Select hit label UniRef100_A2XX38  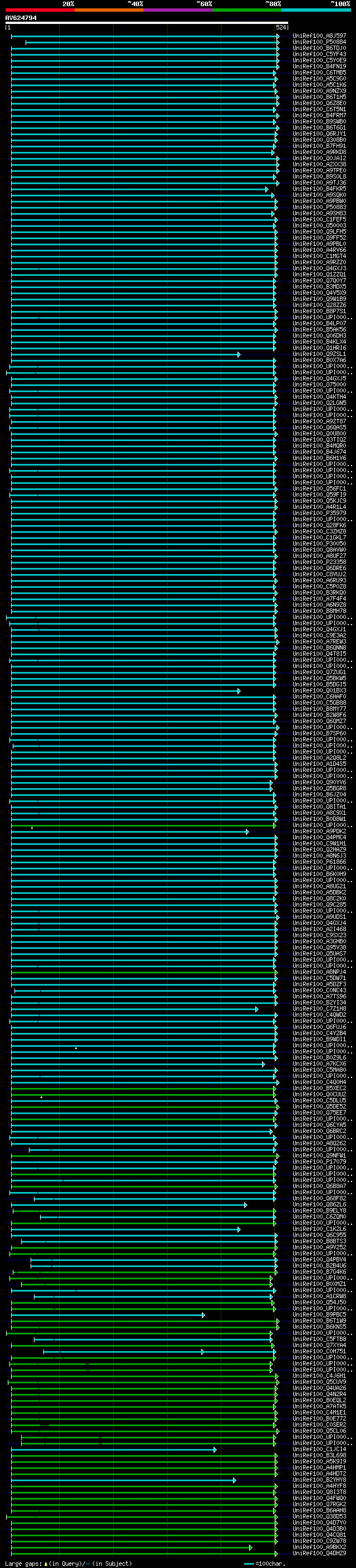tap(319, 164)
